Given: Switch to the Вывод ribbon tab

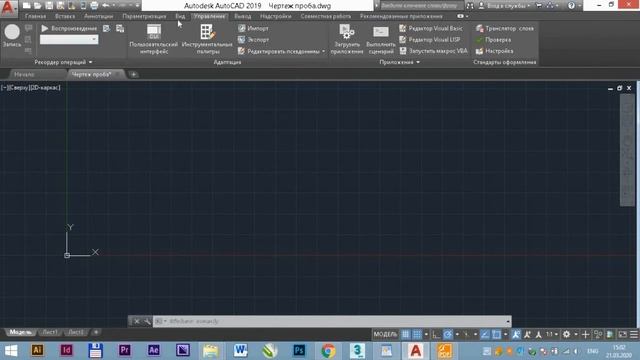Looking at the screenshot, I should (x=242, y=16).
